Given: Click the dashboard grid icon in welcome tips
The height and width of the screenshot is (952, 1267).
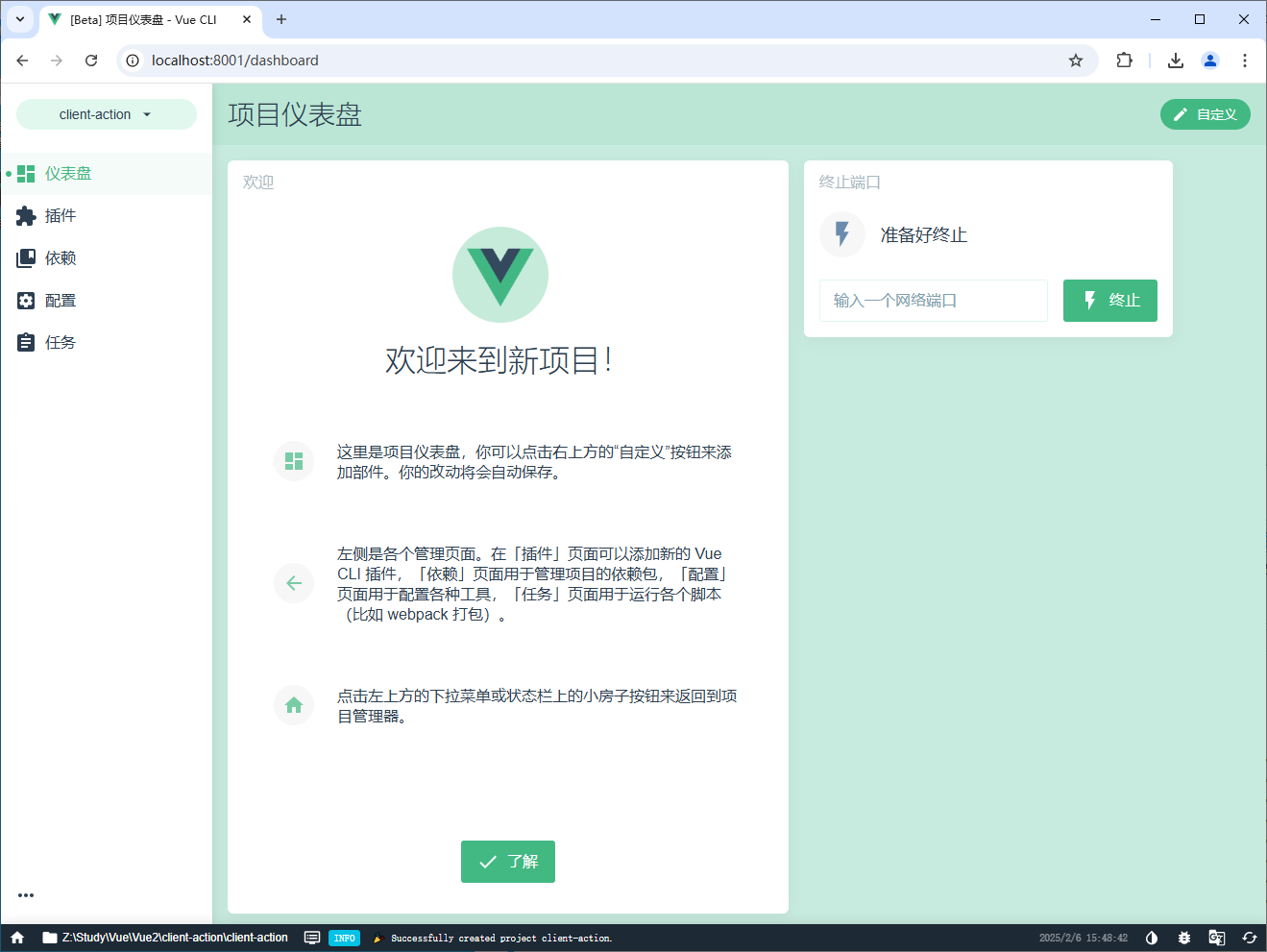Looking at the screenshot, I should 294,461.
